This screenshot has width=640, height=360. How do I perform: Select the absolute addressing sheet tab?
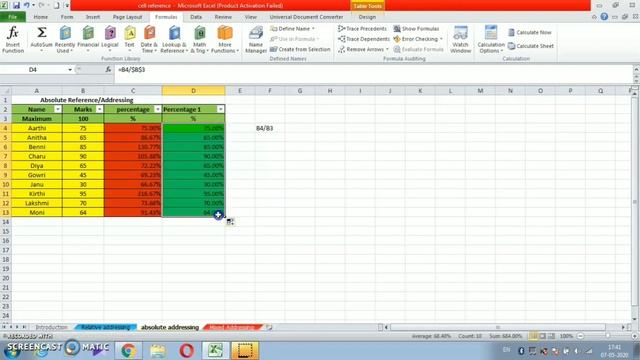click(x=170, y=327)
